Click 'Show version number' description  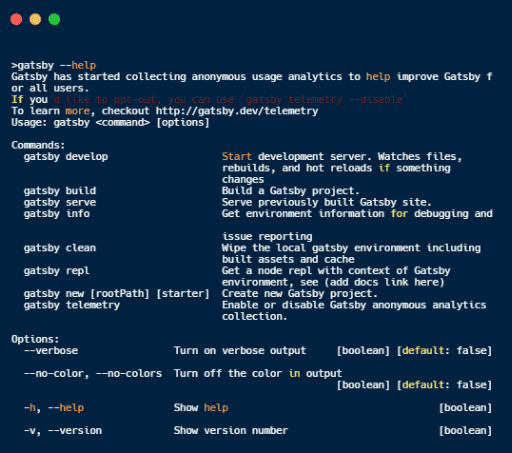[x=231, y=431]
